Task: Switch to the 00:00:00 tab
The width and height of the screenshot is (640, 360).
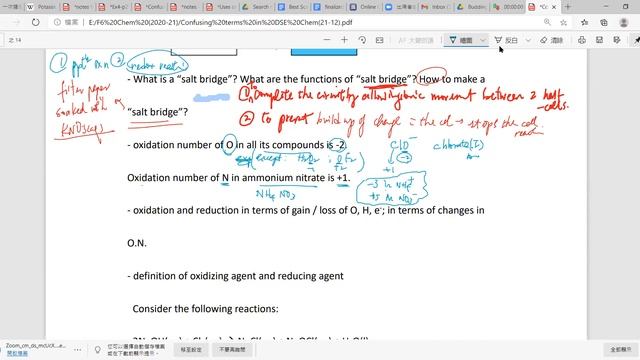Action: [x=507, y=7]
